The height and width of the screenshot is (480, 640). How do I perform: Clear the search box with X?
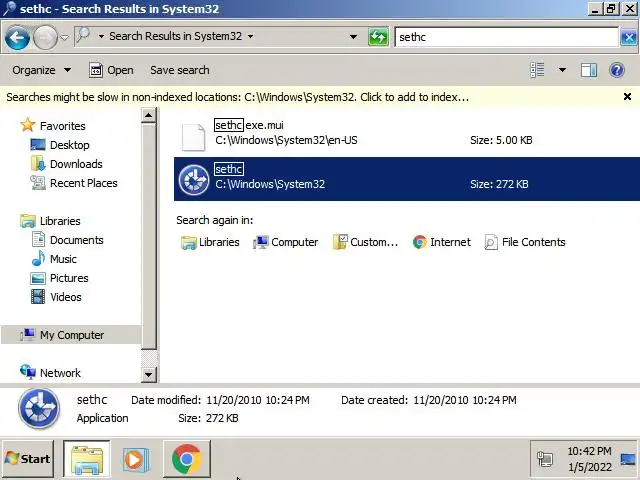tap(629, 38)
